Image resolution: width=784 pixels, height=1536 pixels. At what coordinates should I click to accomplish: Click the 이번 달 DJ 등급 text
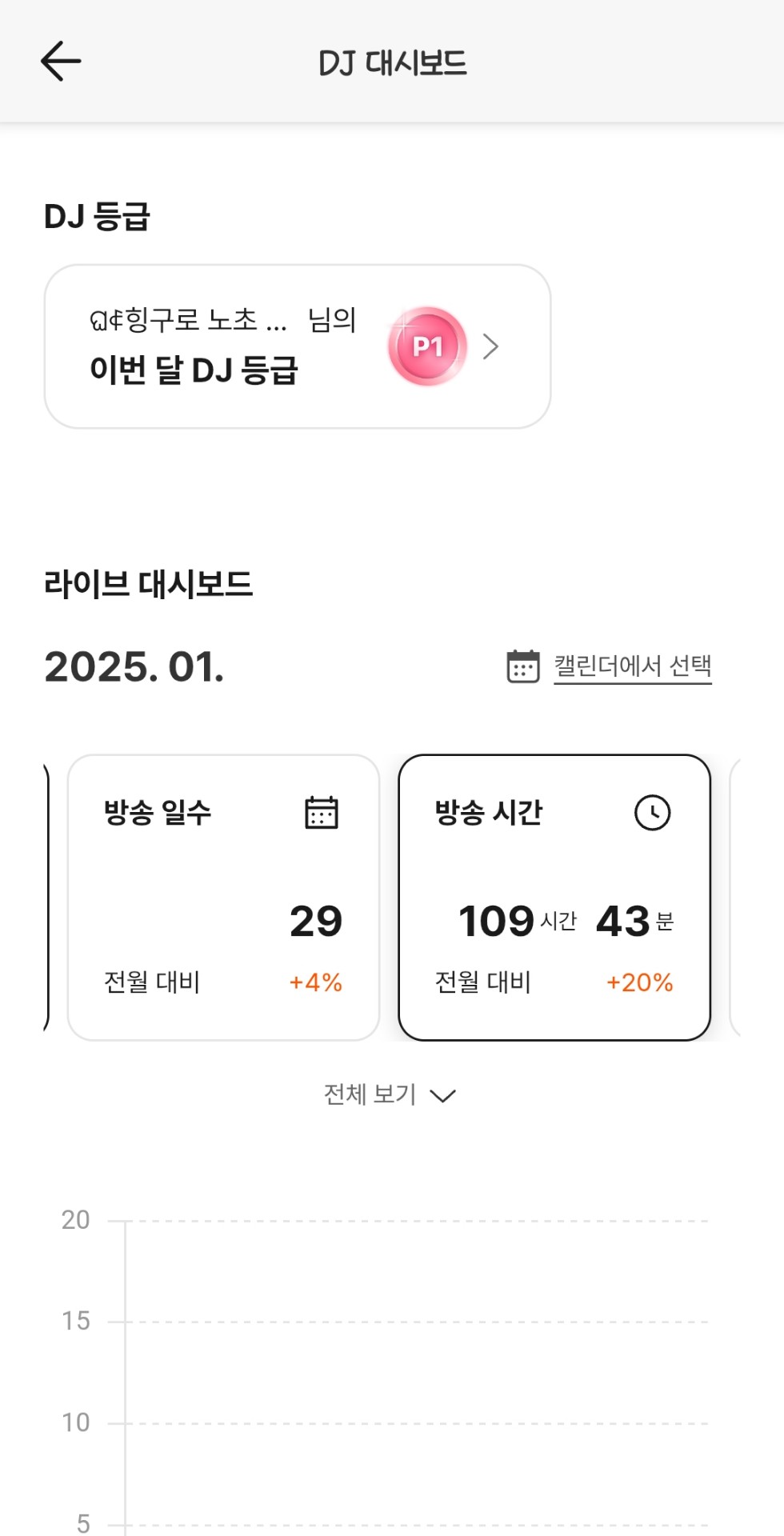click(194, 370)
